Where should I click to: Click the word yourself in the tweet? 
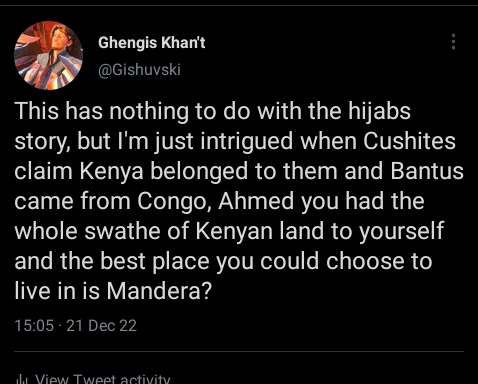[x=401, y=231]
